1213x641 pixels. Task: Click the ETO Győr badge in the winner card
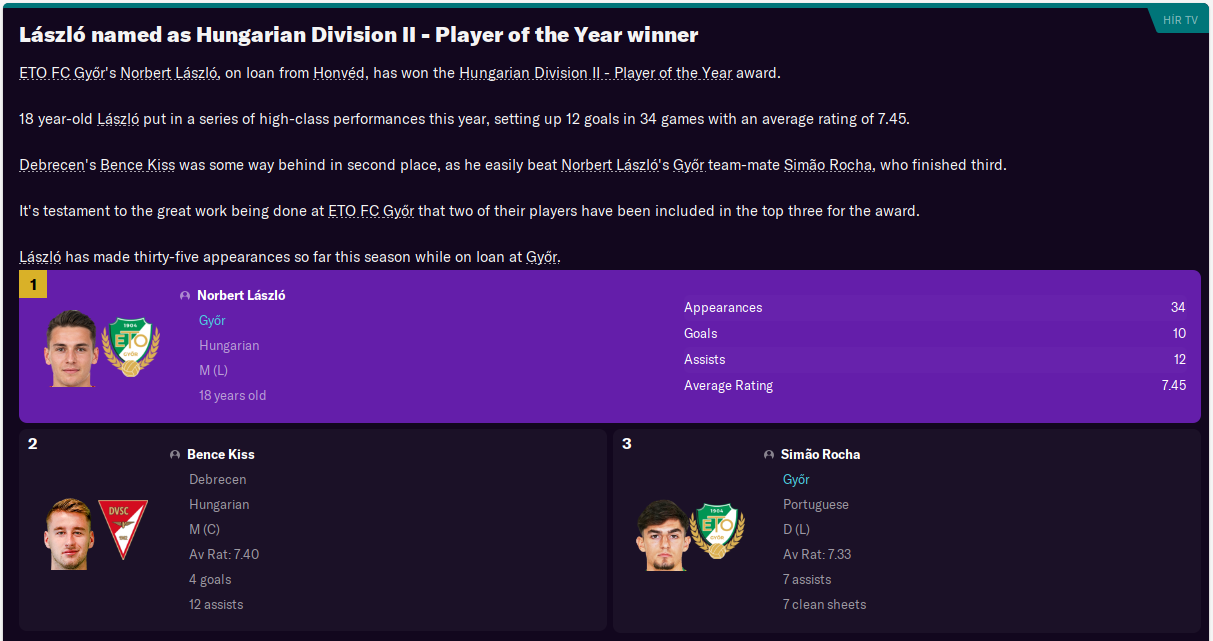click(131, 347)
